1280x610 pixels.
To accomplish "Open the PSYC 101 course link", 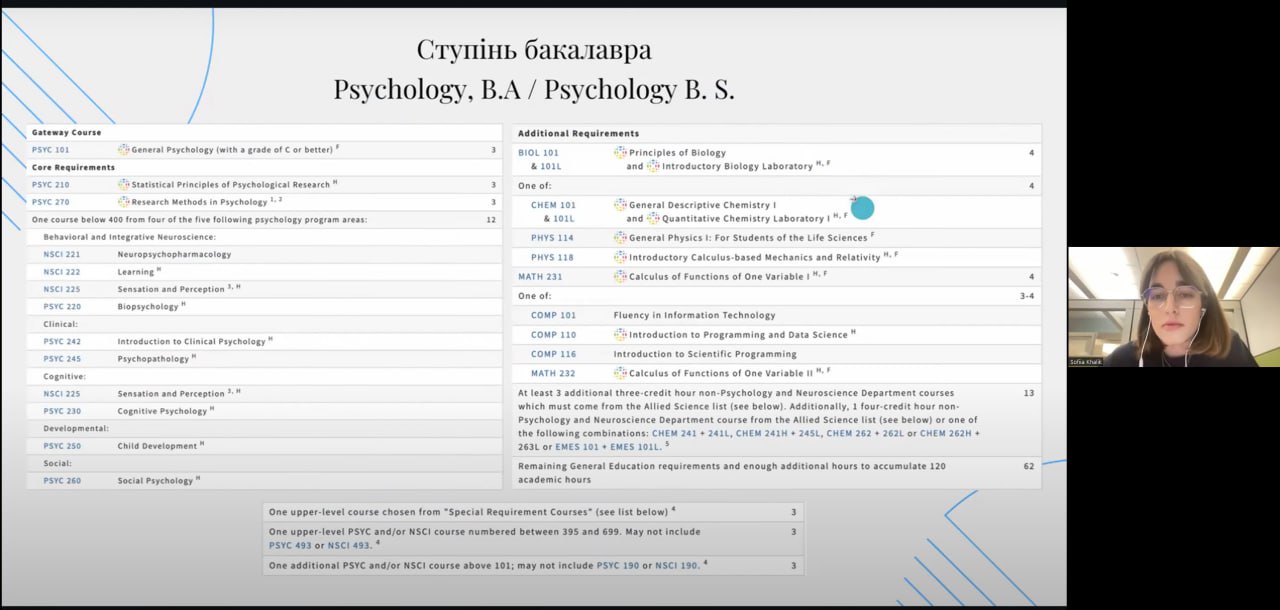I will [x=50, y=150].
